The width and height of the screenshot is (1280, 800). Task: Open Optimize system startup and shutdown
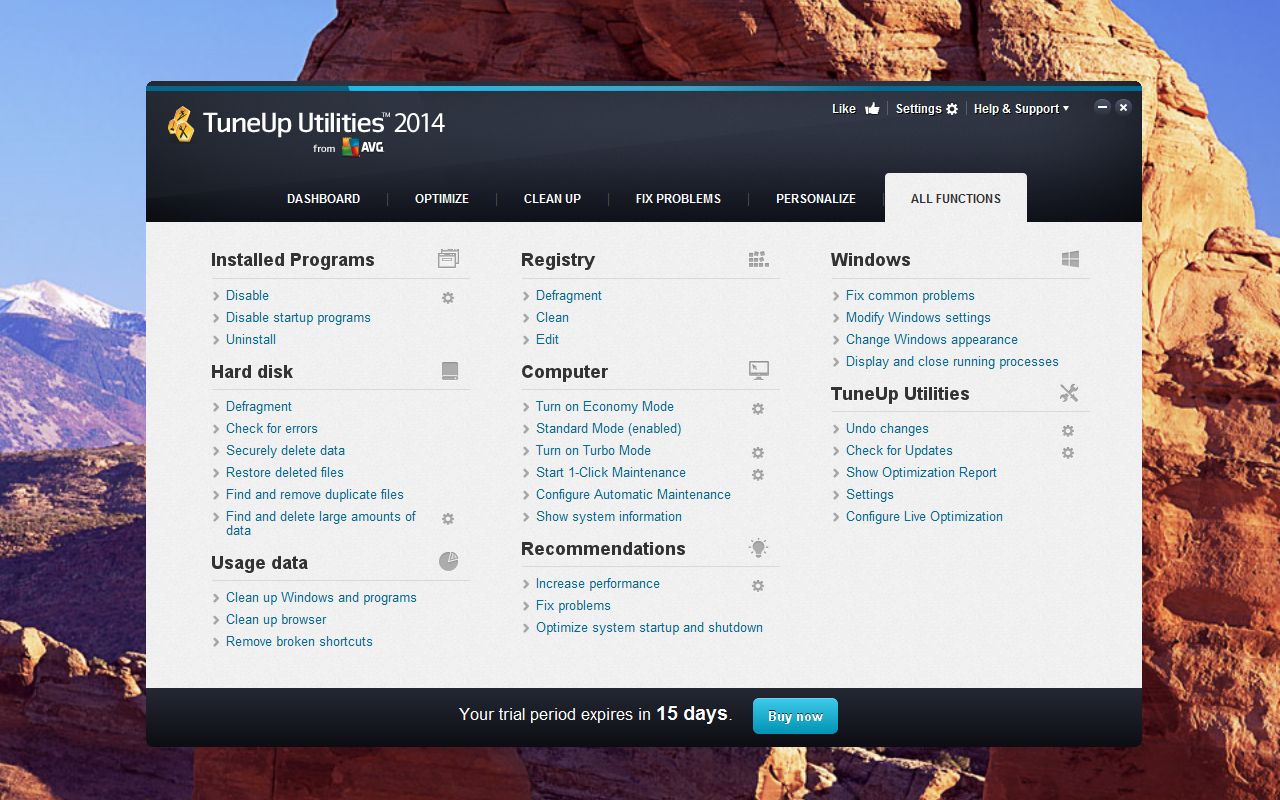click(649, 627)
